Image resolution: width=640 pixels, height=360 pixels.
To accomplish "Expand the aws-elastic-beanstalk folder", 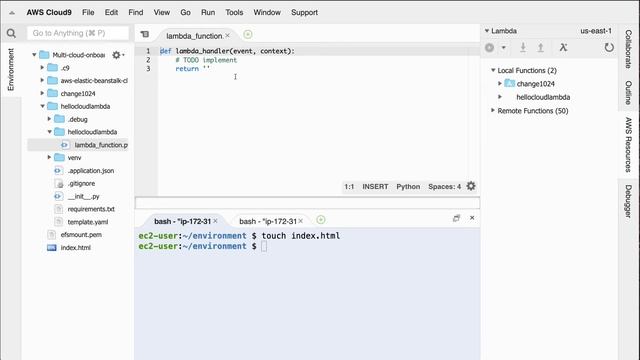I will click(42, 80).
